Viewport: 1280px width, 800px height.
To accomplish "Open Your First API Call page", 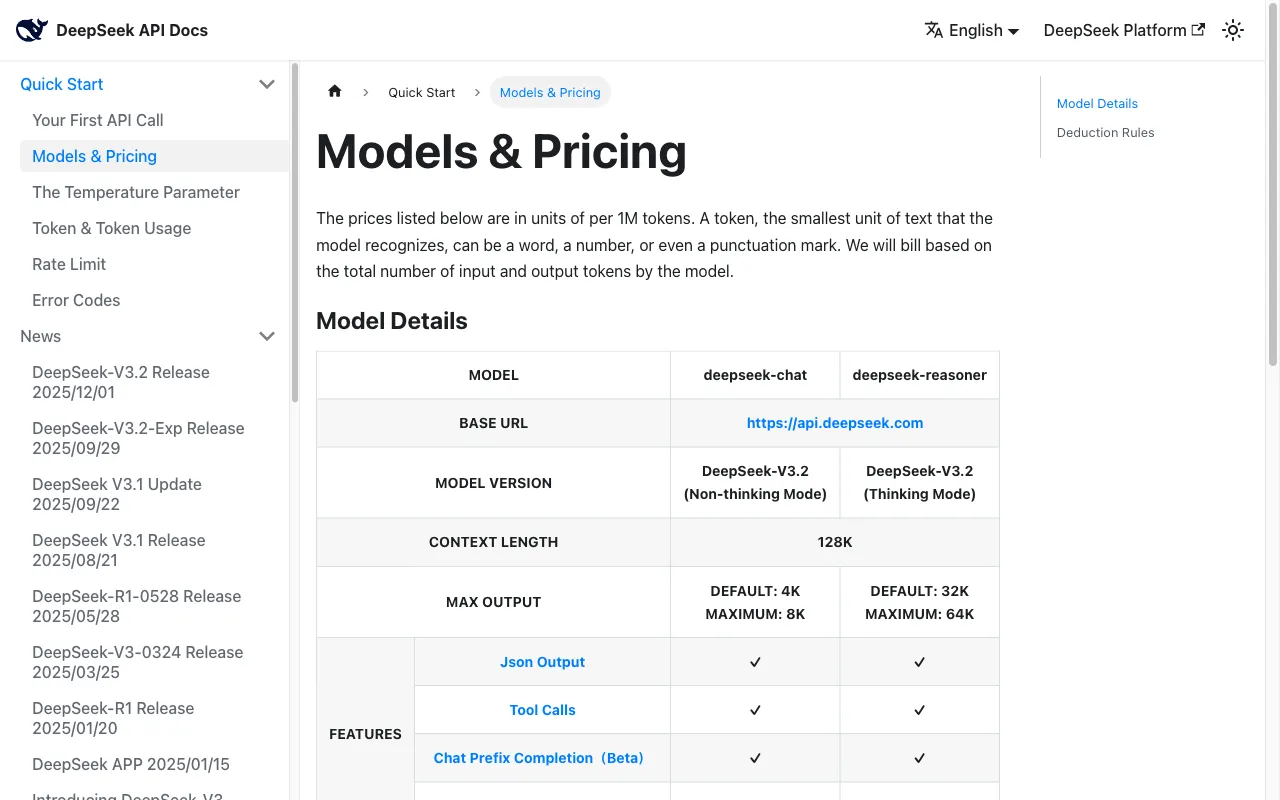I will (98, 120).
